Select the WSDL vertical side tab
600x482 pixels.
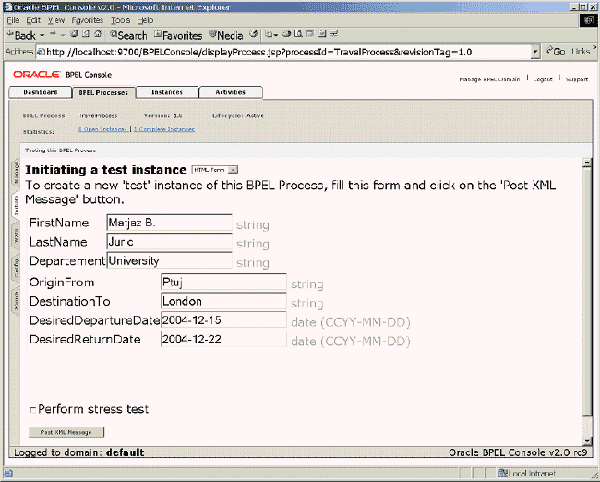[x=16, y=236]
